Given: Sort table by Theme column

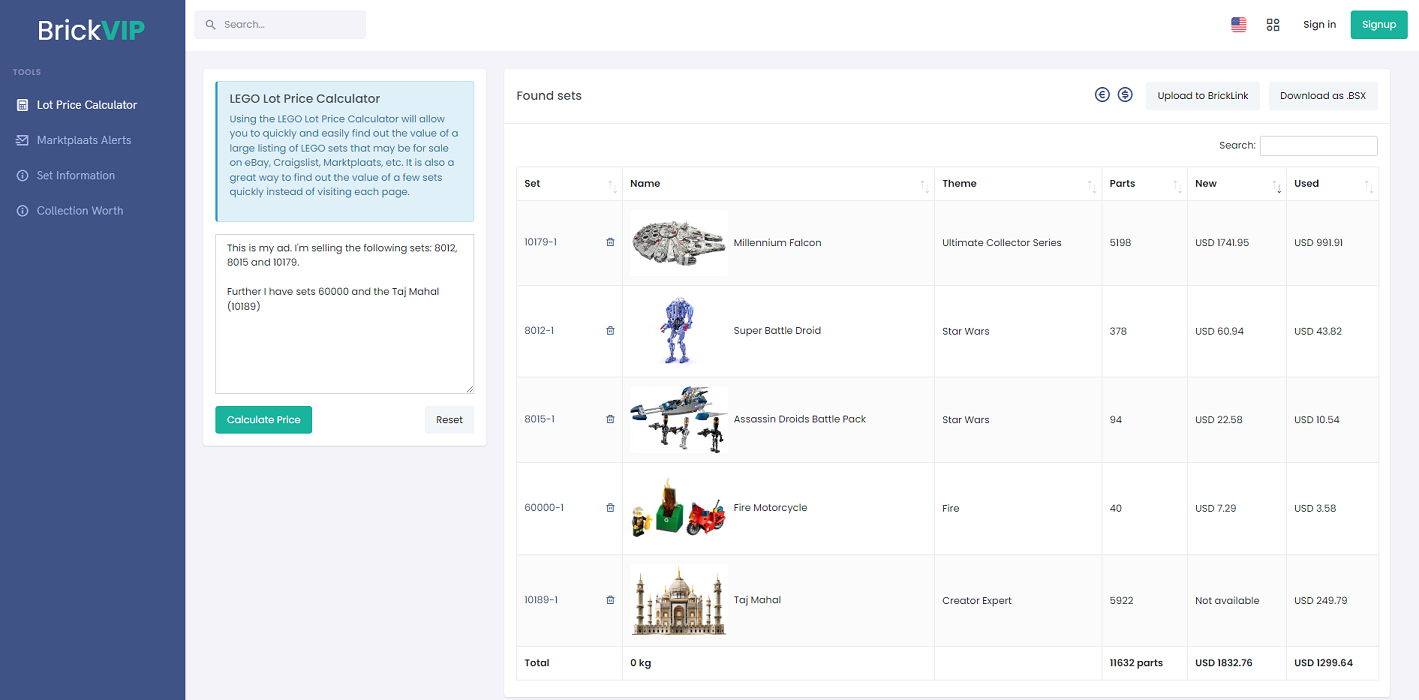Looking at the screenshot, I should 1018,184.
